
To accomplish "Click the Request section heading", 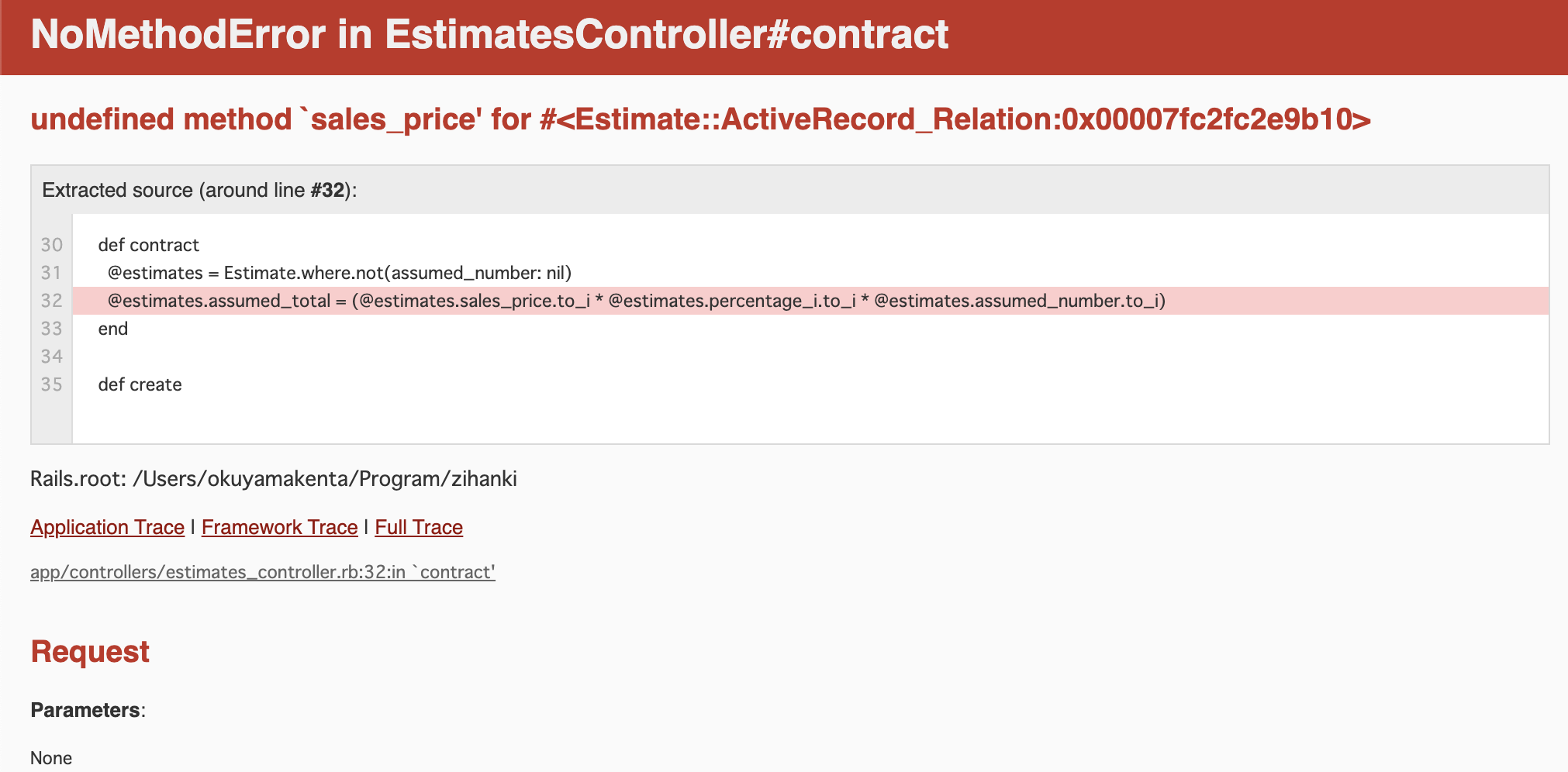I will (x=90, y=652).
